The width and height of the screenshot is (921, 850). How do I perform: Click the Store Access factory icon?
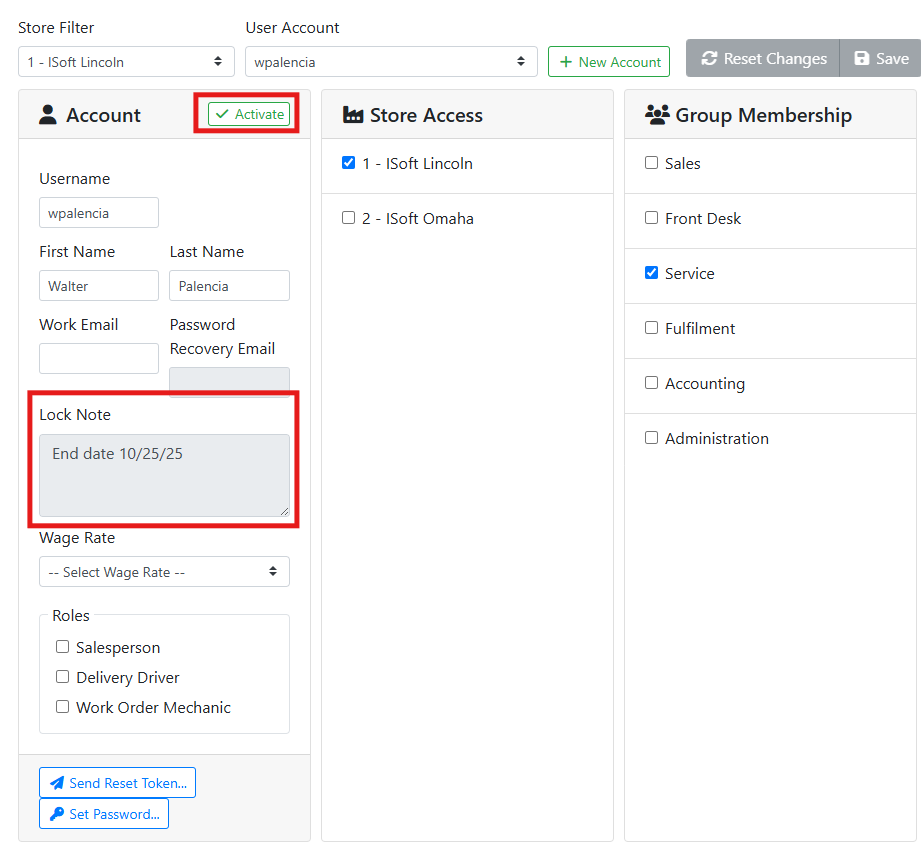352,115
